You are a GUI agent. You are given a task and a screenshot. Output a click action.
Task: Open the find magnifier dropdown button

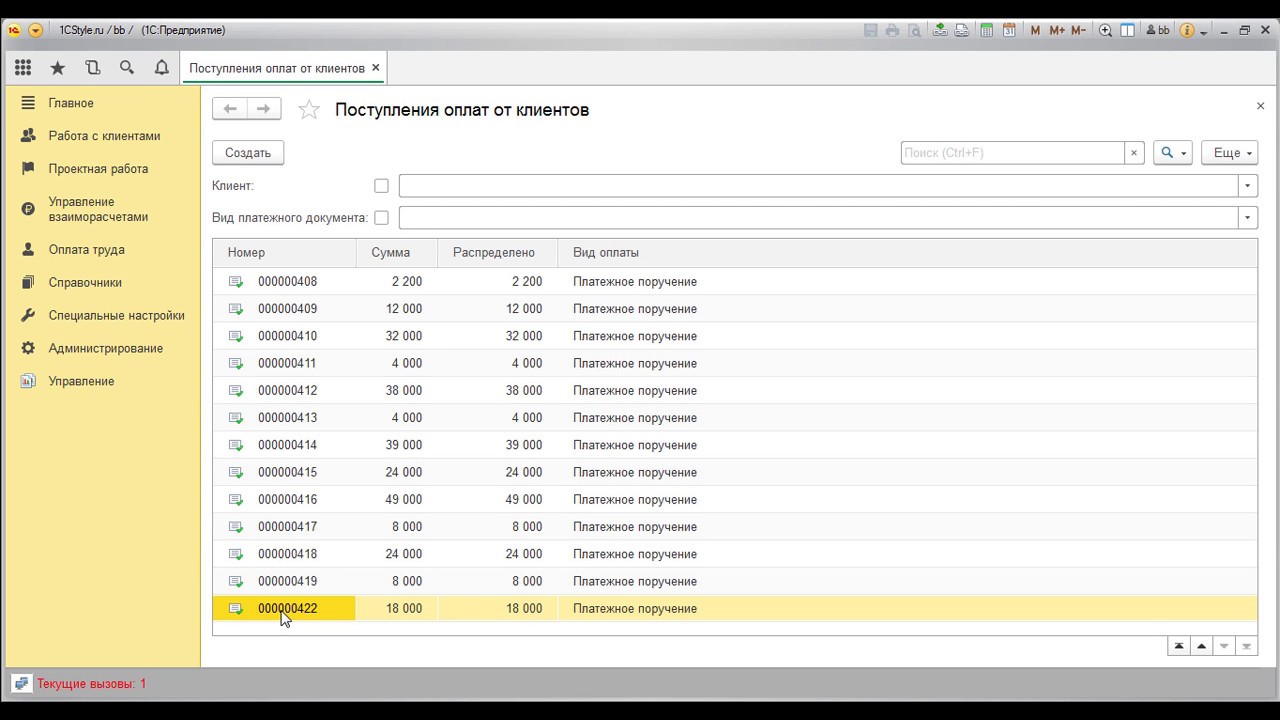pyautogui.click(x=1173, y=153)
